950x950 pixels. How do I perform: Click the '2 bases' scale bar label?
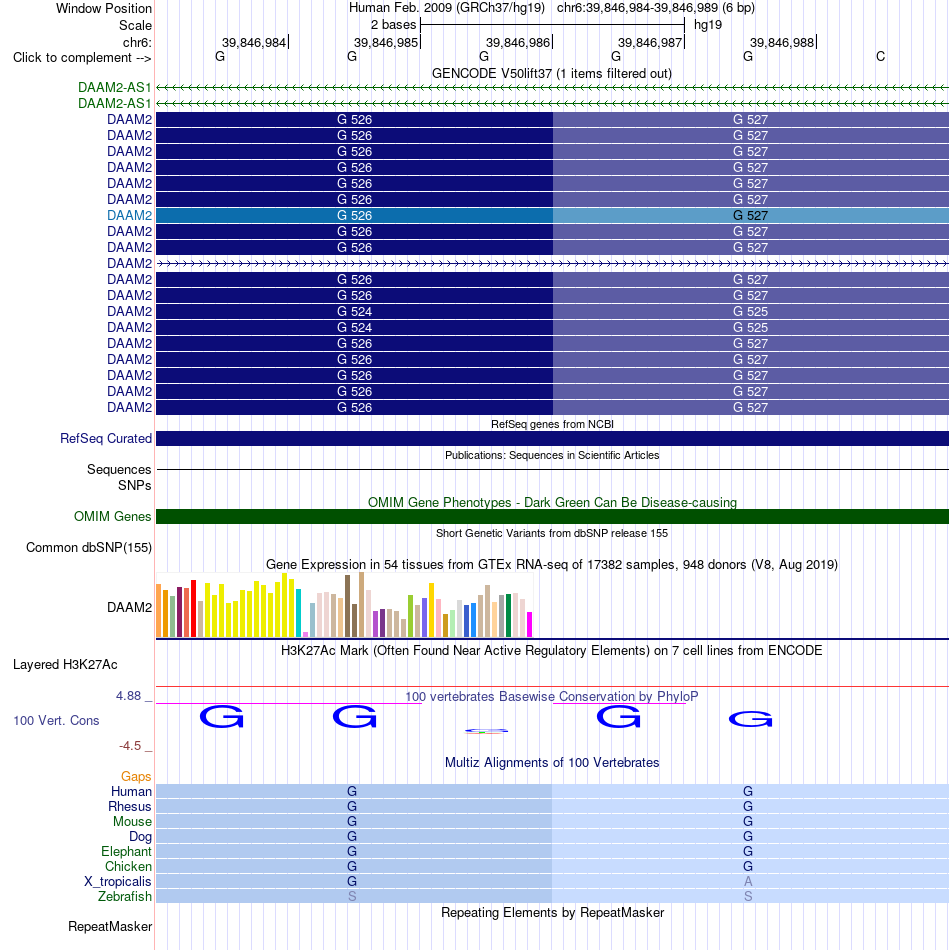[x=393, y=25]
